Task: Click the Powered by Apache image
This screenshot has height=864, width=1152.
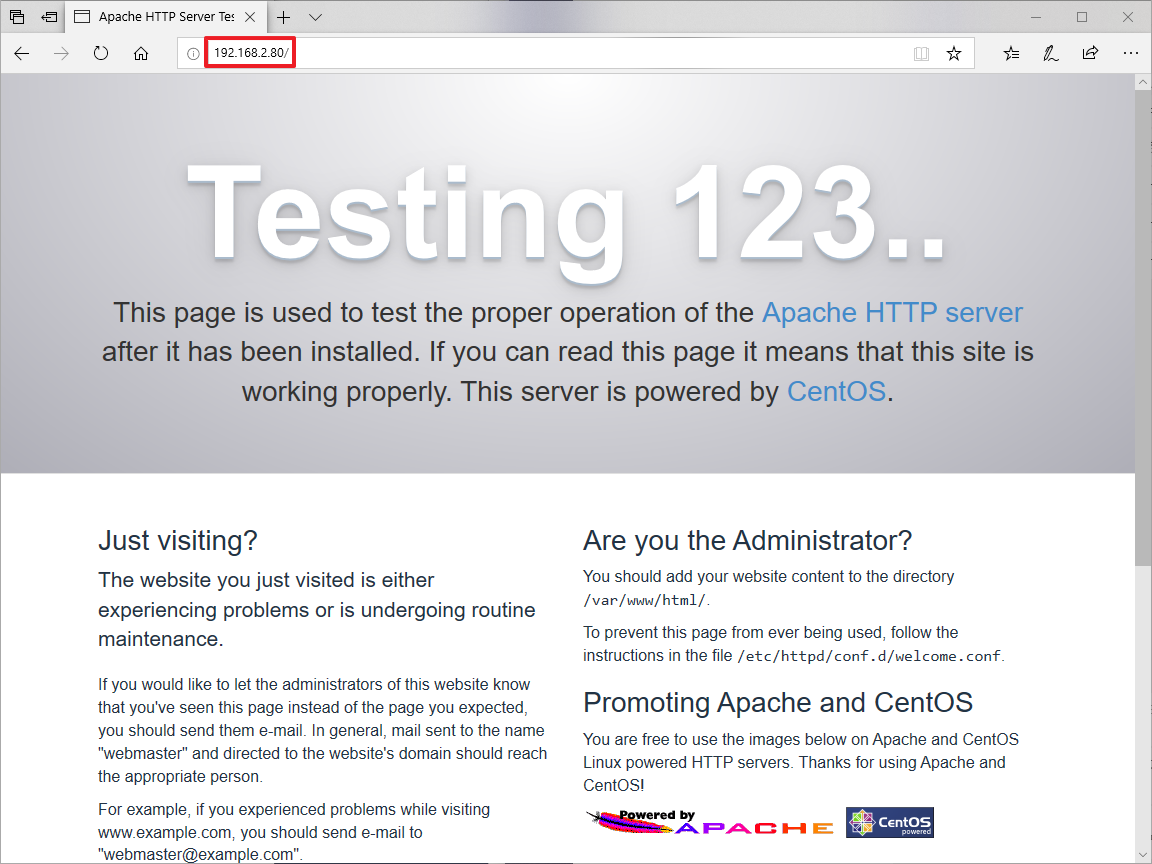Action: tap(710, 823)
